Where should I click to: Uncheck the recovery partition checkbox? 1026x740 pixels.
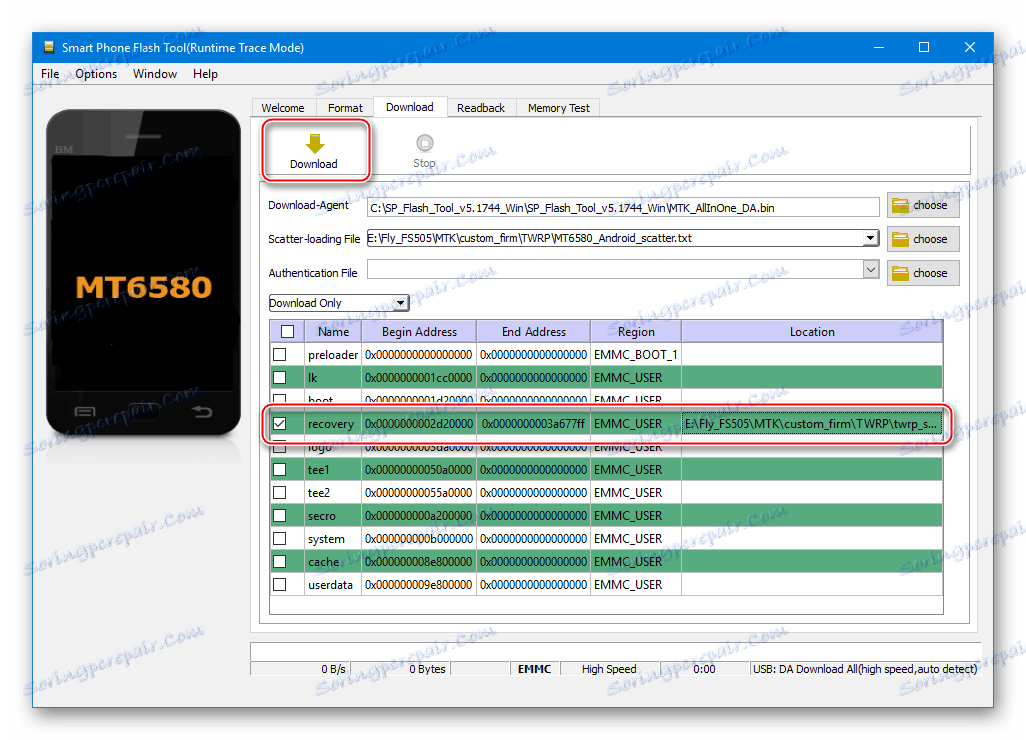pyautogui.click(x=280, y=423)
